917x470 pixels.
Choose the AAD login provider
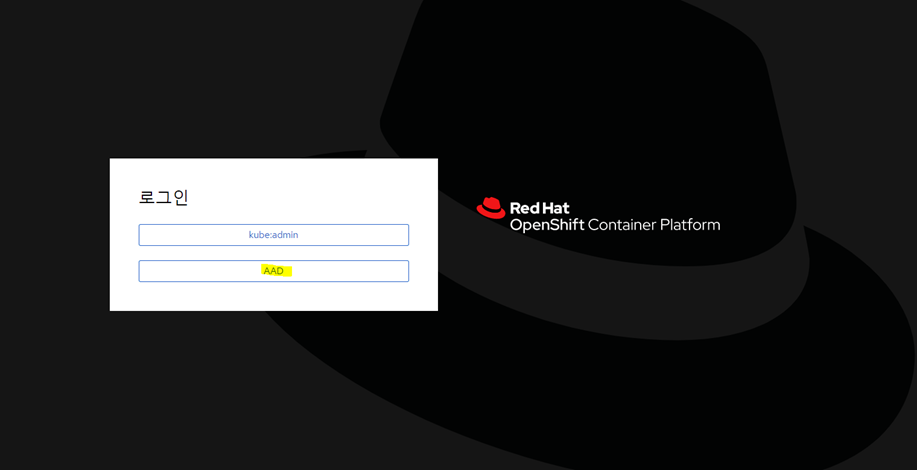click(273, 271)
